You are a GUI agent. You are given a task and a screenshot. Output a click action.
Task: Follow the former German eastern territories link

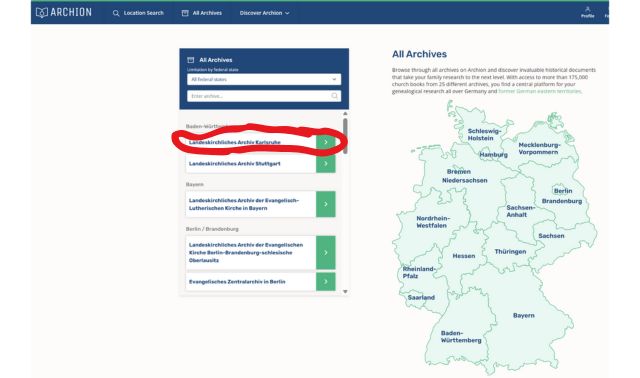pyautogui.click(x=540, y=91)
